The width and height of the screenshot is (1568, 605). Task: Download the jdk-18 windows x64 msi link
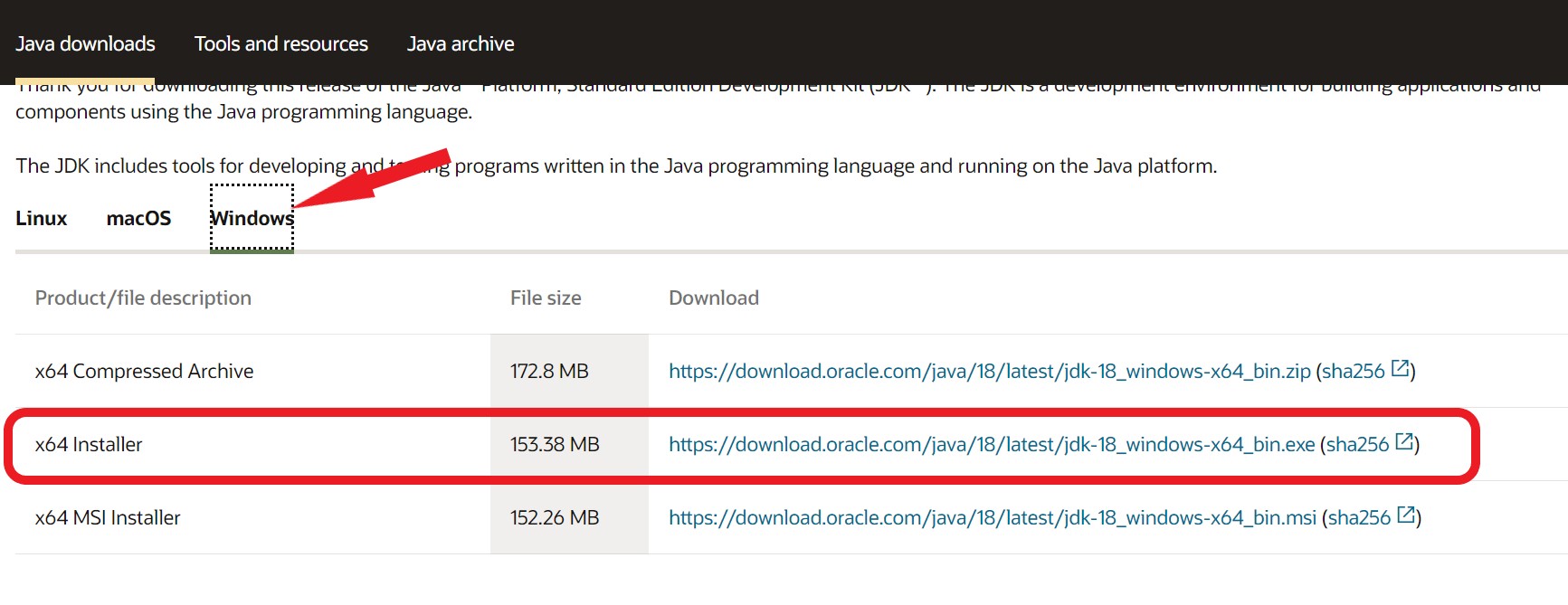[x=992, y=517]
